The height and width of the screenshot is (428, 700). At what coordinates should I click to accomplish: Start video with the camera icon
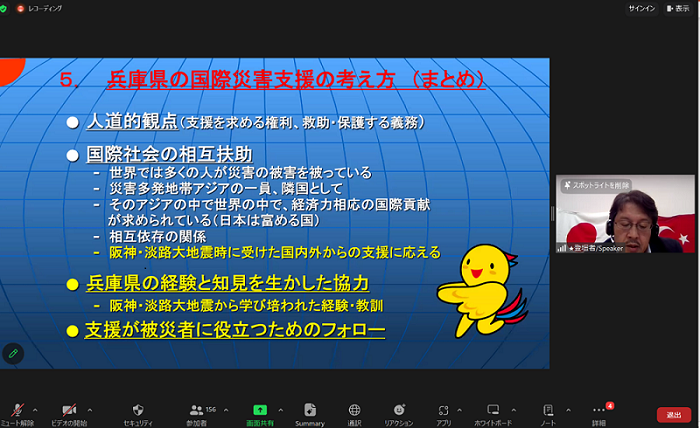(69, 410)
